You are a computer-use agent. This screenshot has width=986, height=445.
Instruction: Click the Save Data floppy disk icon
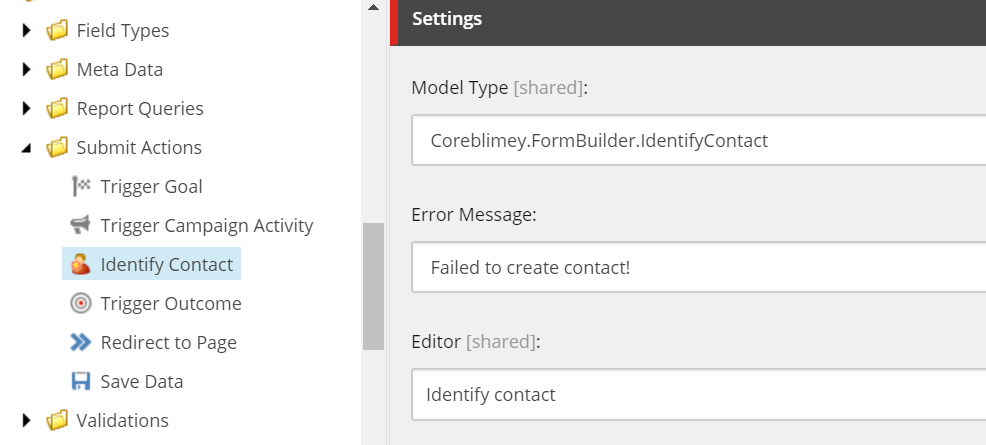(80, 382)
